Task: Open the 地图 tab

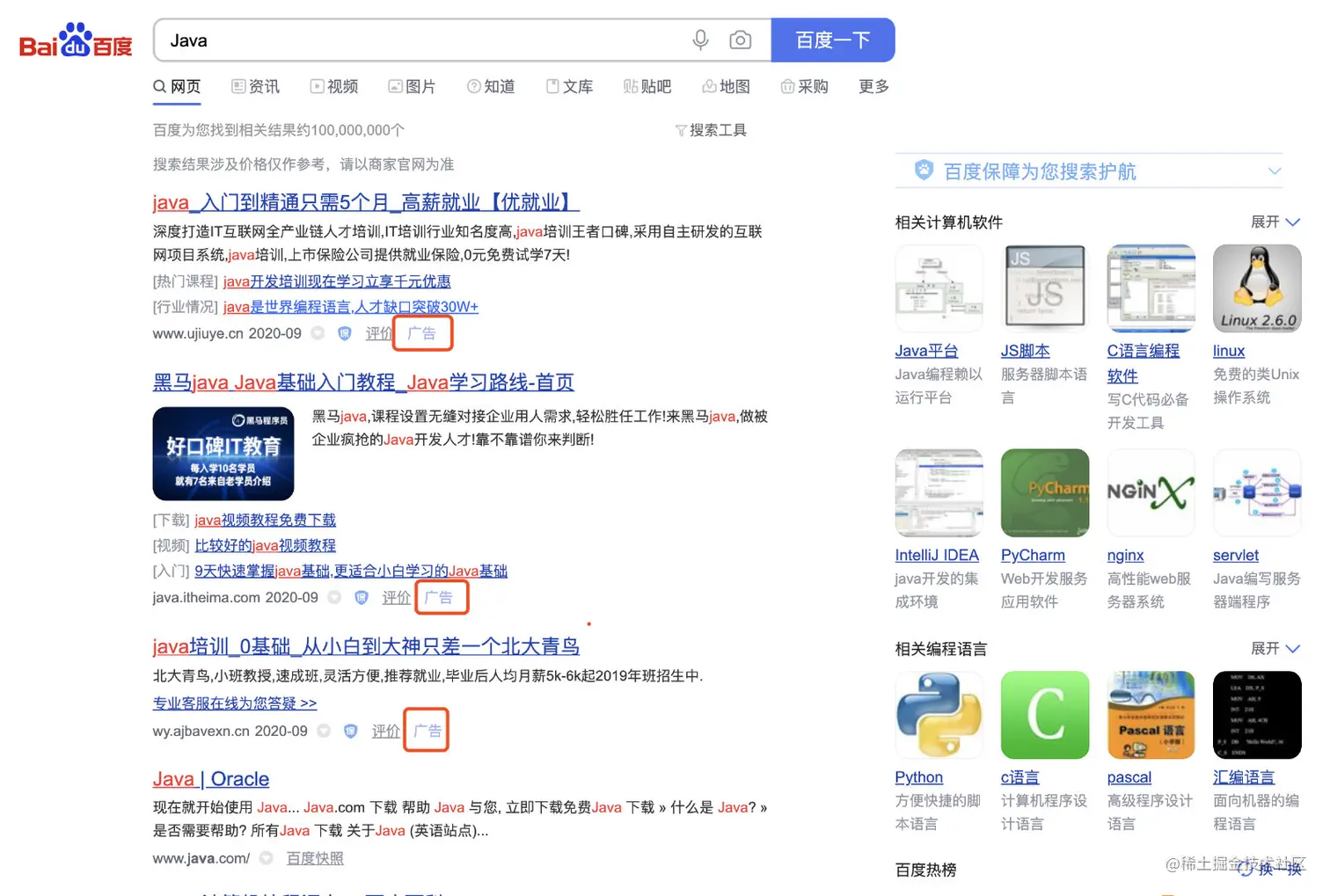Action: tap(726, 86)
